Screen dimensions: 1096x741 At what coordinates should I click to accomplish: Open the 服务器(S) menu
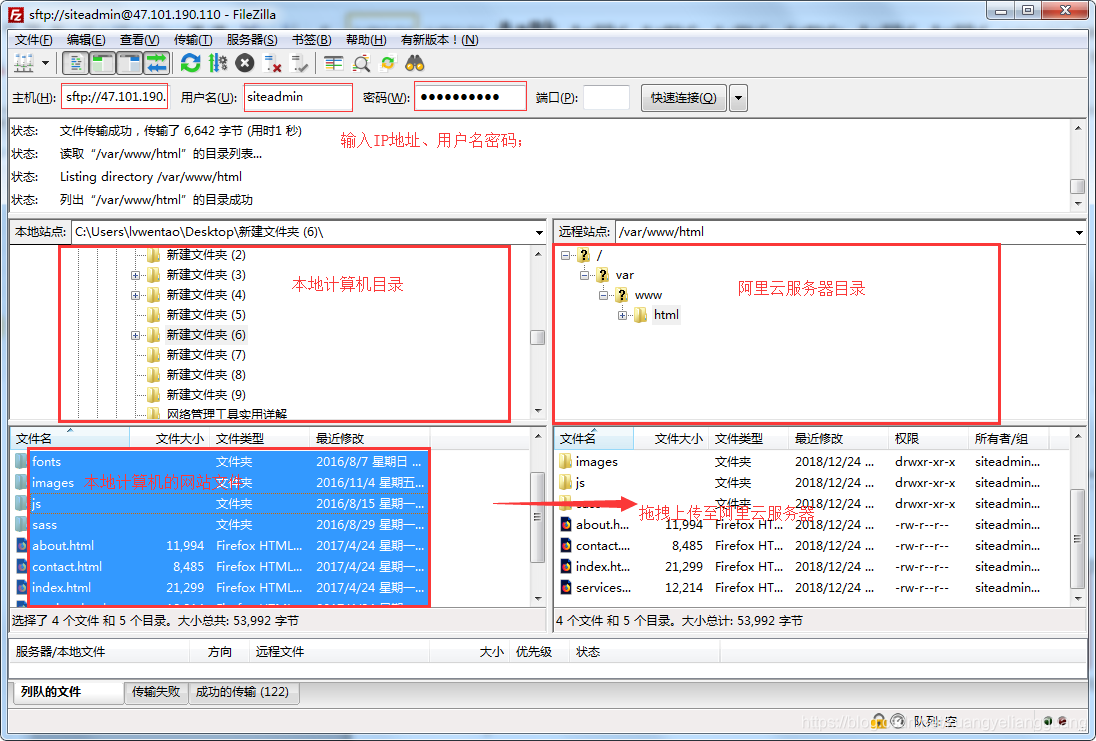252,40
